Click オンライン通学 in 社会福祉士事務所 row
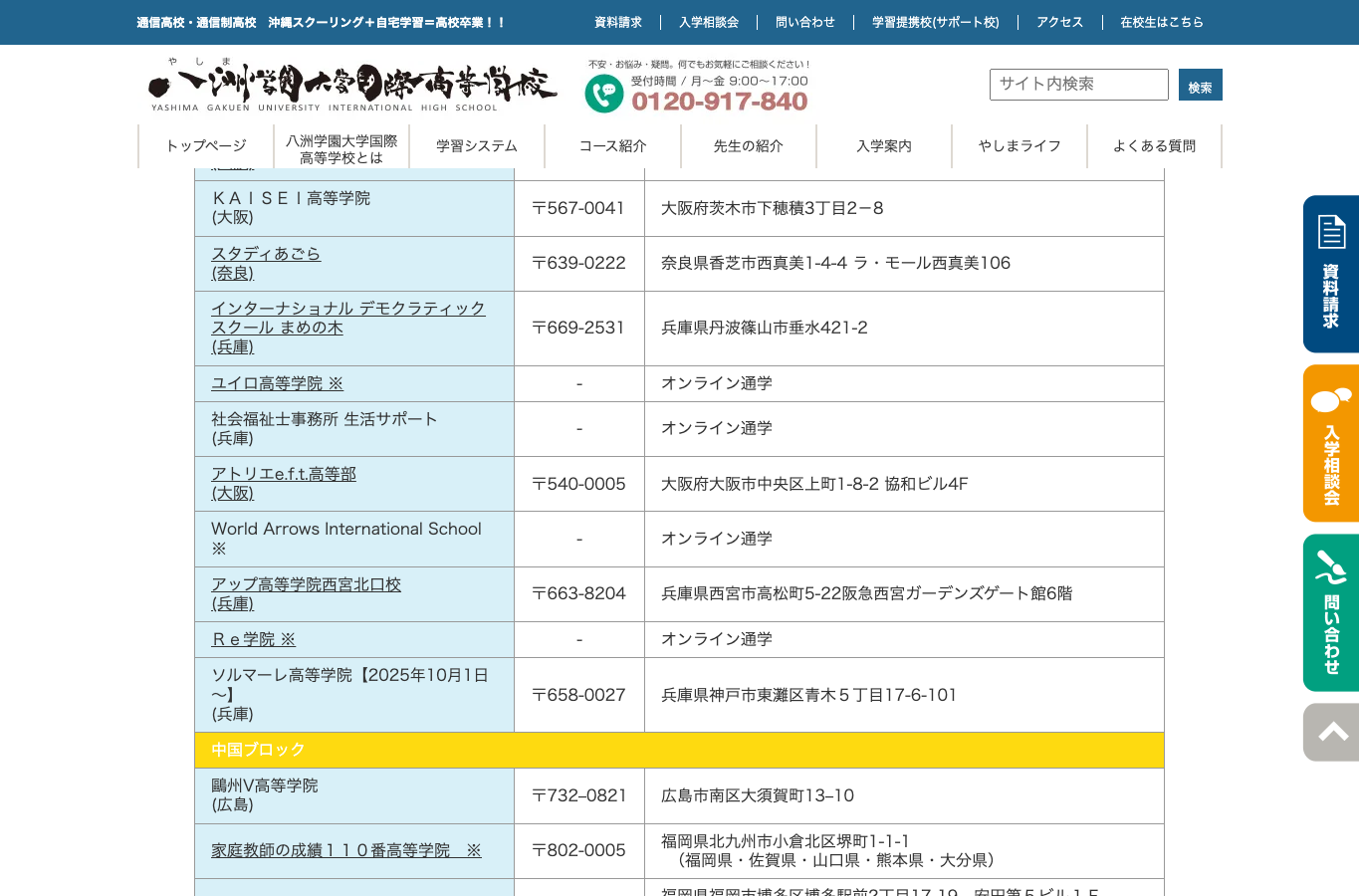 coord(717,428)
